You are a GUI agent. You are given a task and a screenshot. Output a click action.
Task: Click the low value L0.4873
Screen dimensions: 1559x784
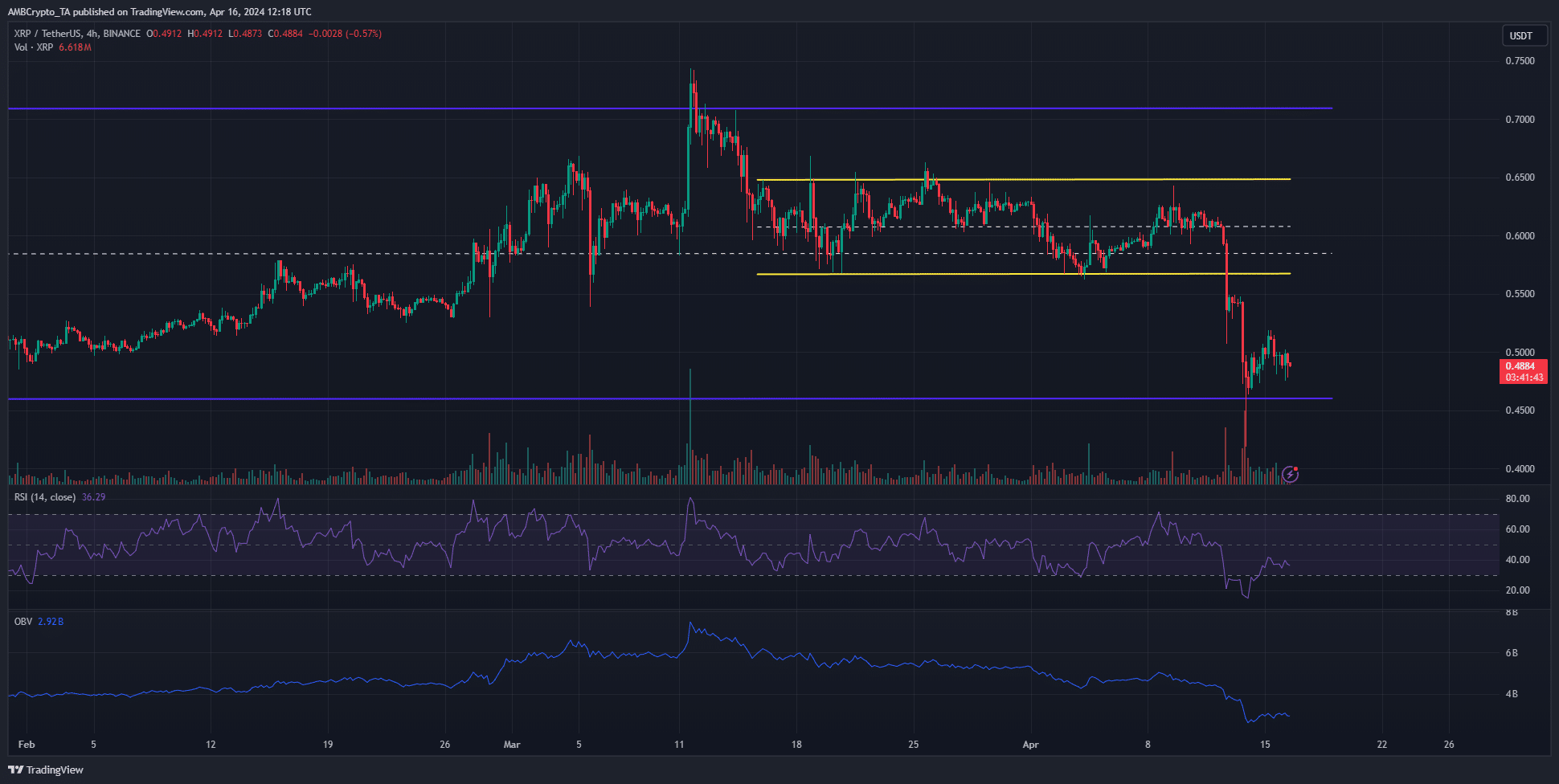(245, 34)
